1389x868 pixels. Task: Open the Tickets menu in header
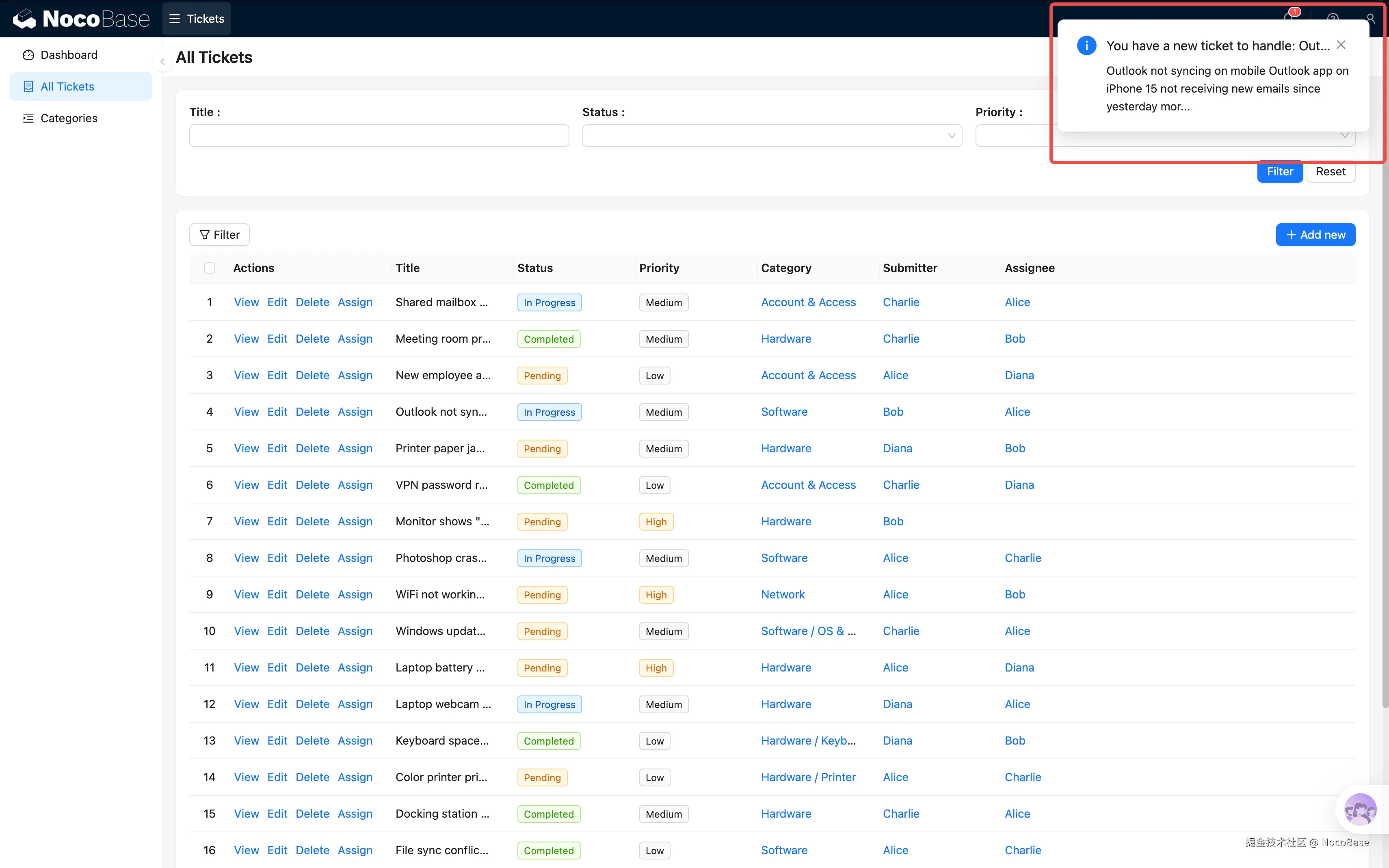coord(197,18)
